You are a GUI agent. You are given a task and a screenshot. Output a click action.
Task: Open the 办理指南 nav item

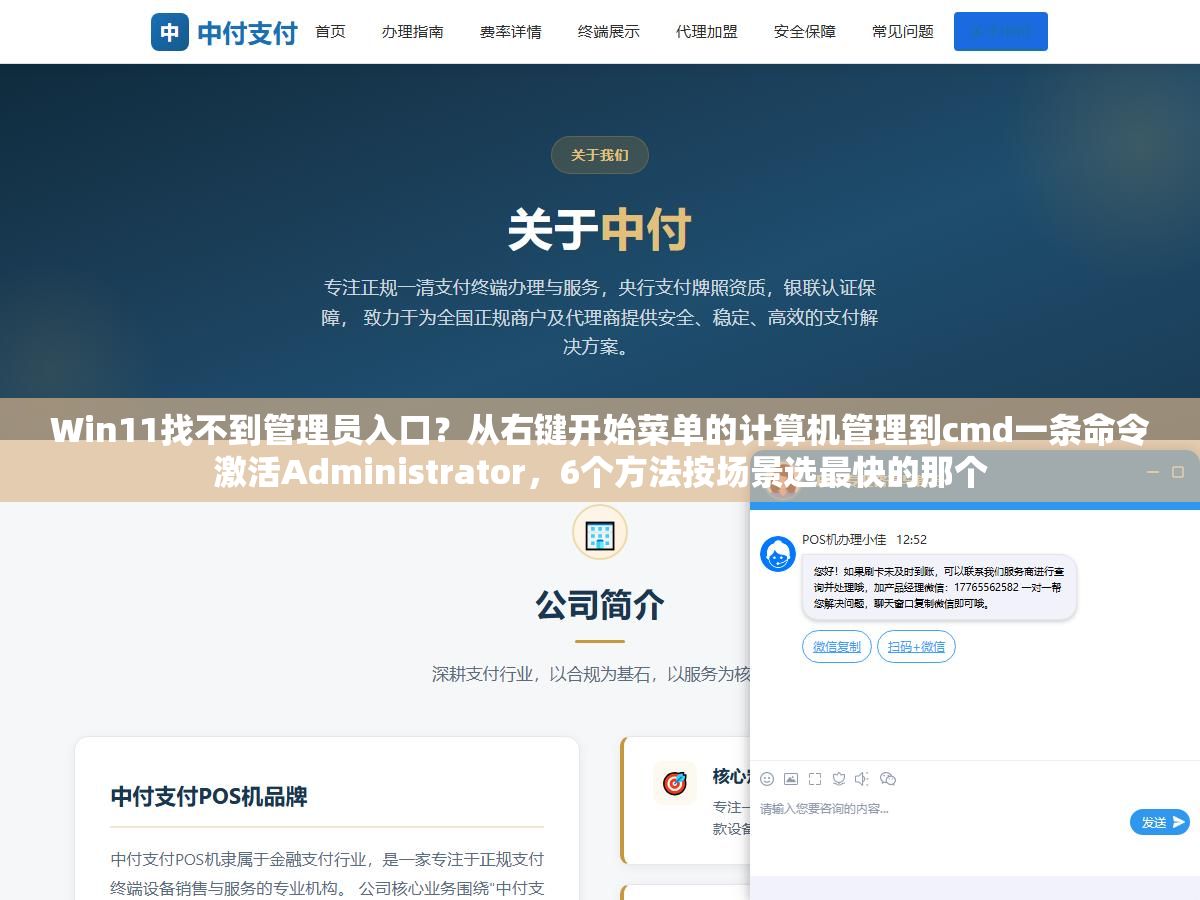click(412, 31)
